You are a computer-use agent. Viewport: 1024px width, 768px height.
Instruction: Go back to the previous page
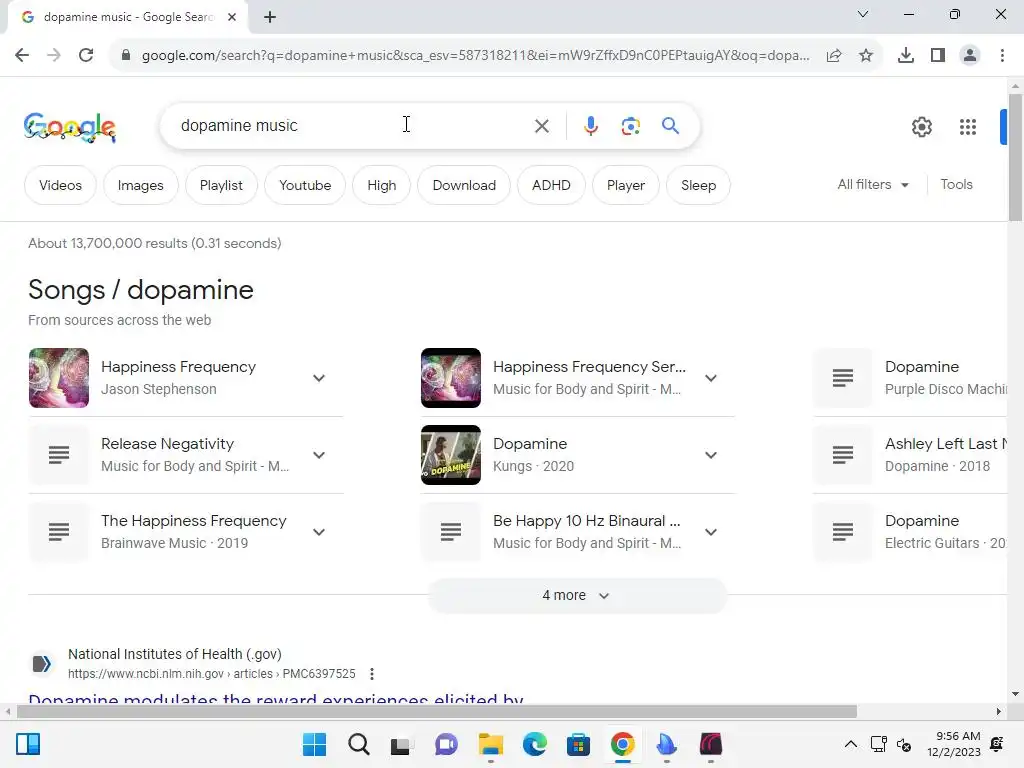tap(22, 56)
